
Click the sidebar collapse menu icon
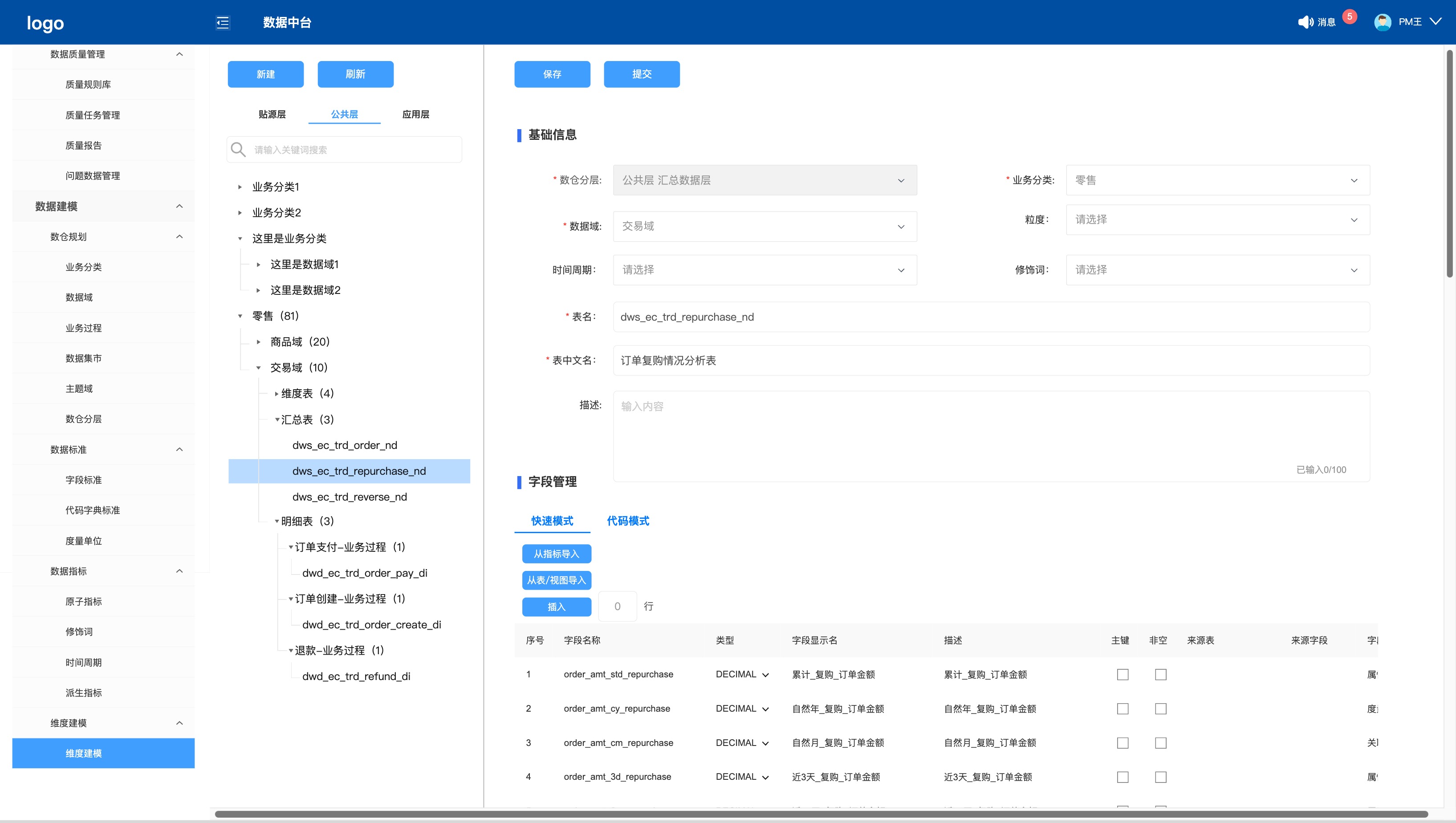tap(223, 23)
